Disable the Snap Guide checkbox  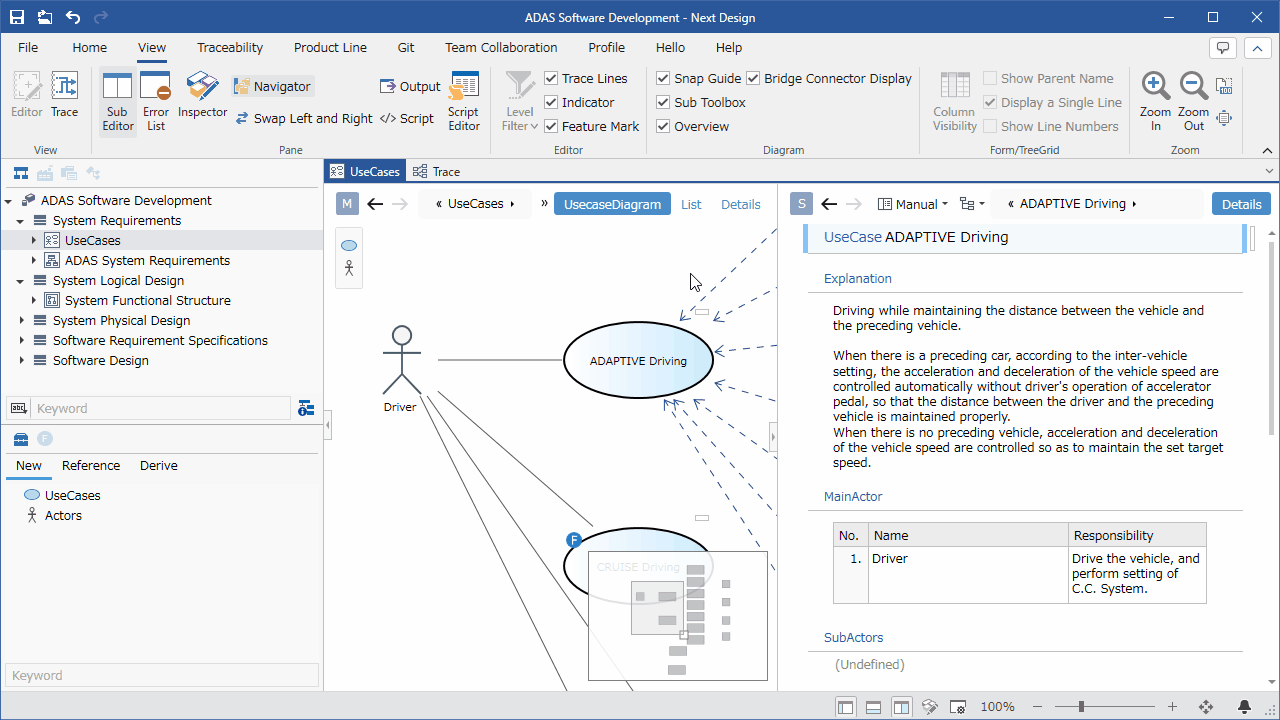pos(663,78)
